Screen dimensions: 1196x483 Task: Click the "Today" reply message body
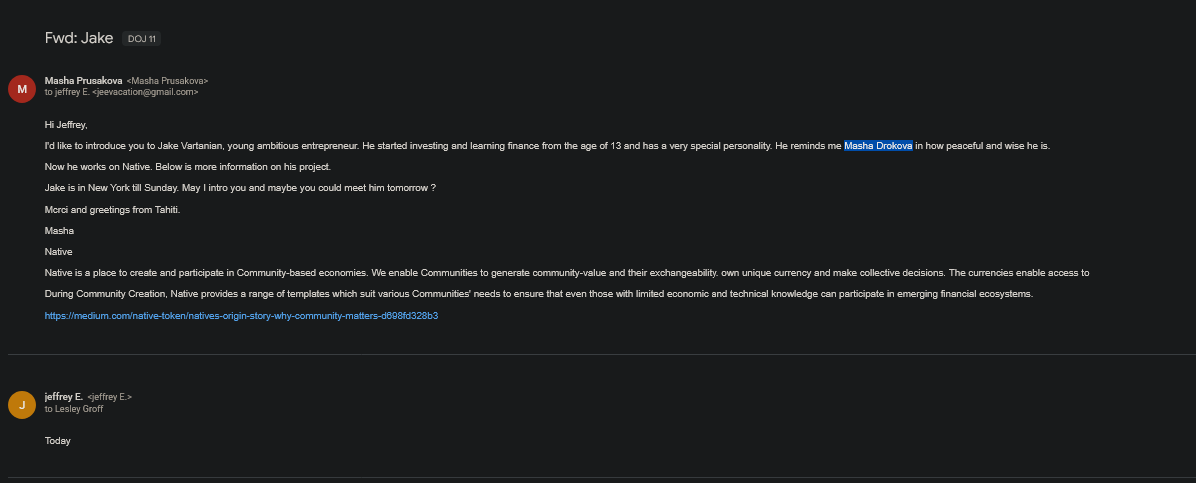tap(58, 441)
